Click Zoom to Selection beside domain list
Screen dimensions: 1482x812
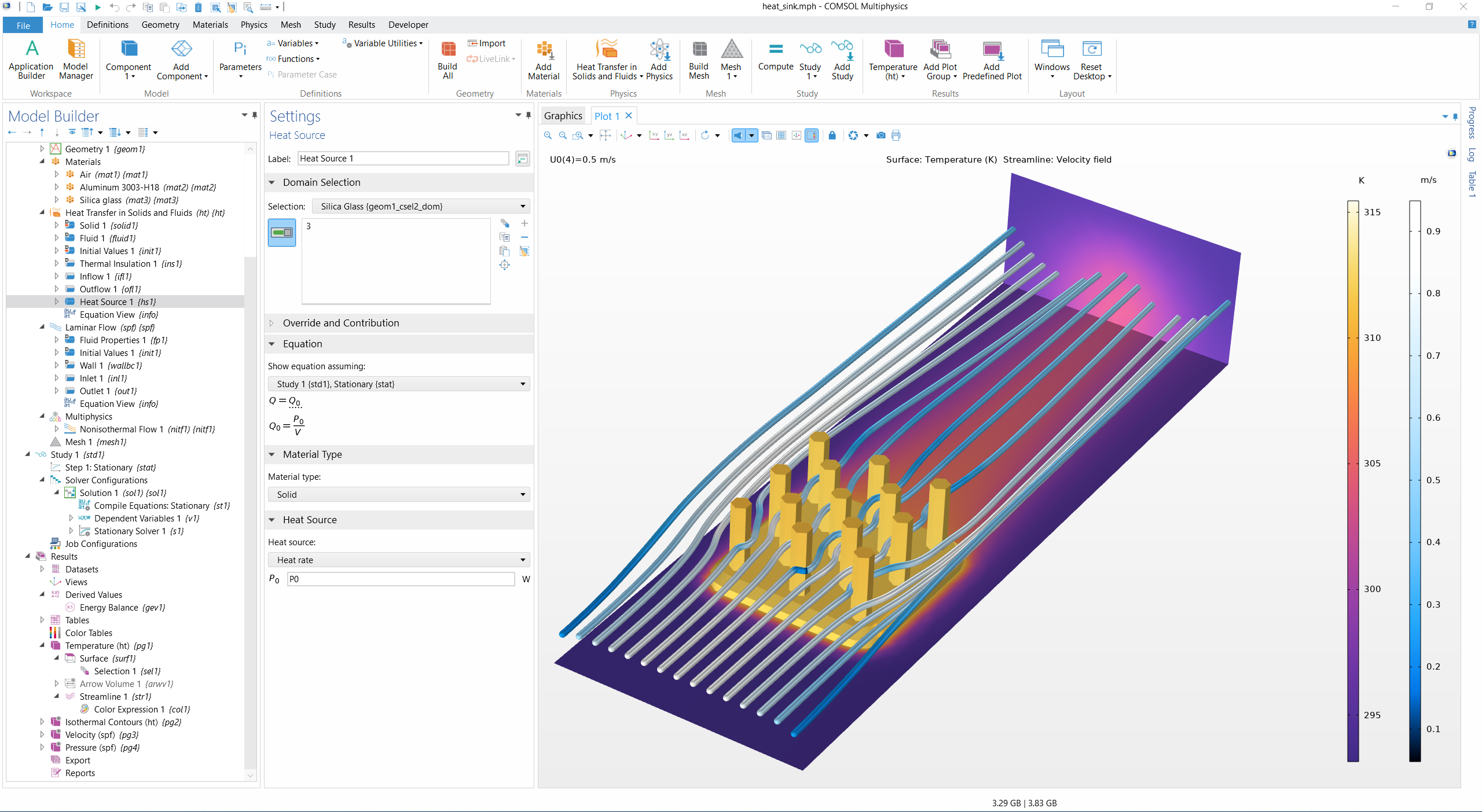pos(505,265)
